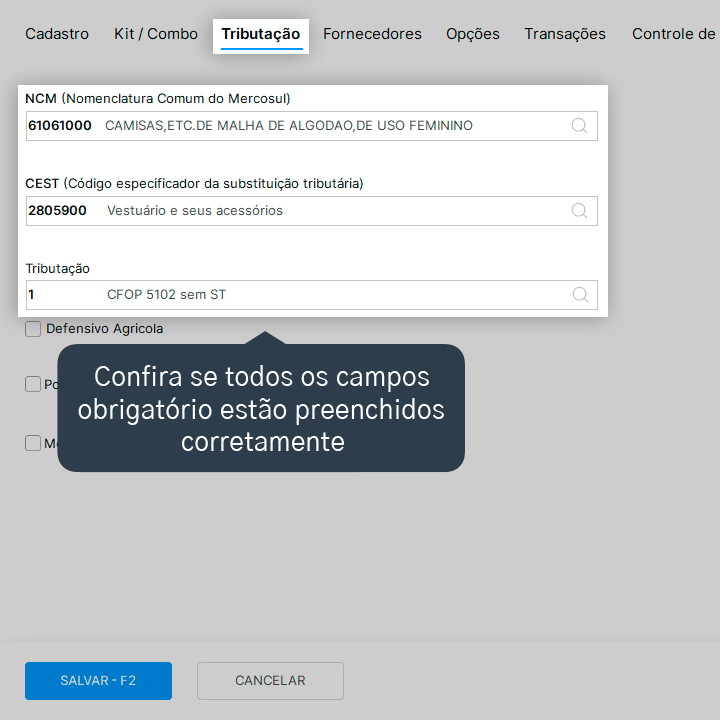Viewport: 720px width, 720px height.
Task: Click the CANCELAR button
Action: 270,681
